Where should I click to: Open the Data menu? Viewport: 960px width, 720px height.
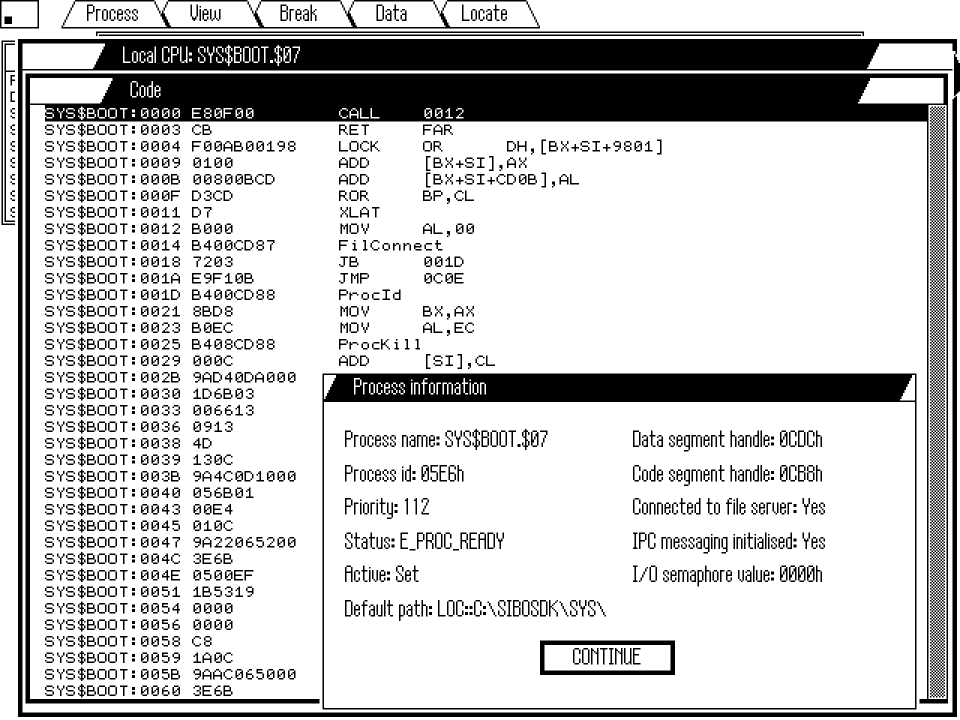click(x=391, y=14)
